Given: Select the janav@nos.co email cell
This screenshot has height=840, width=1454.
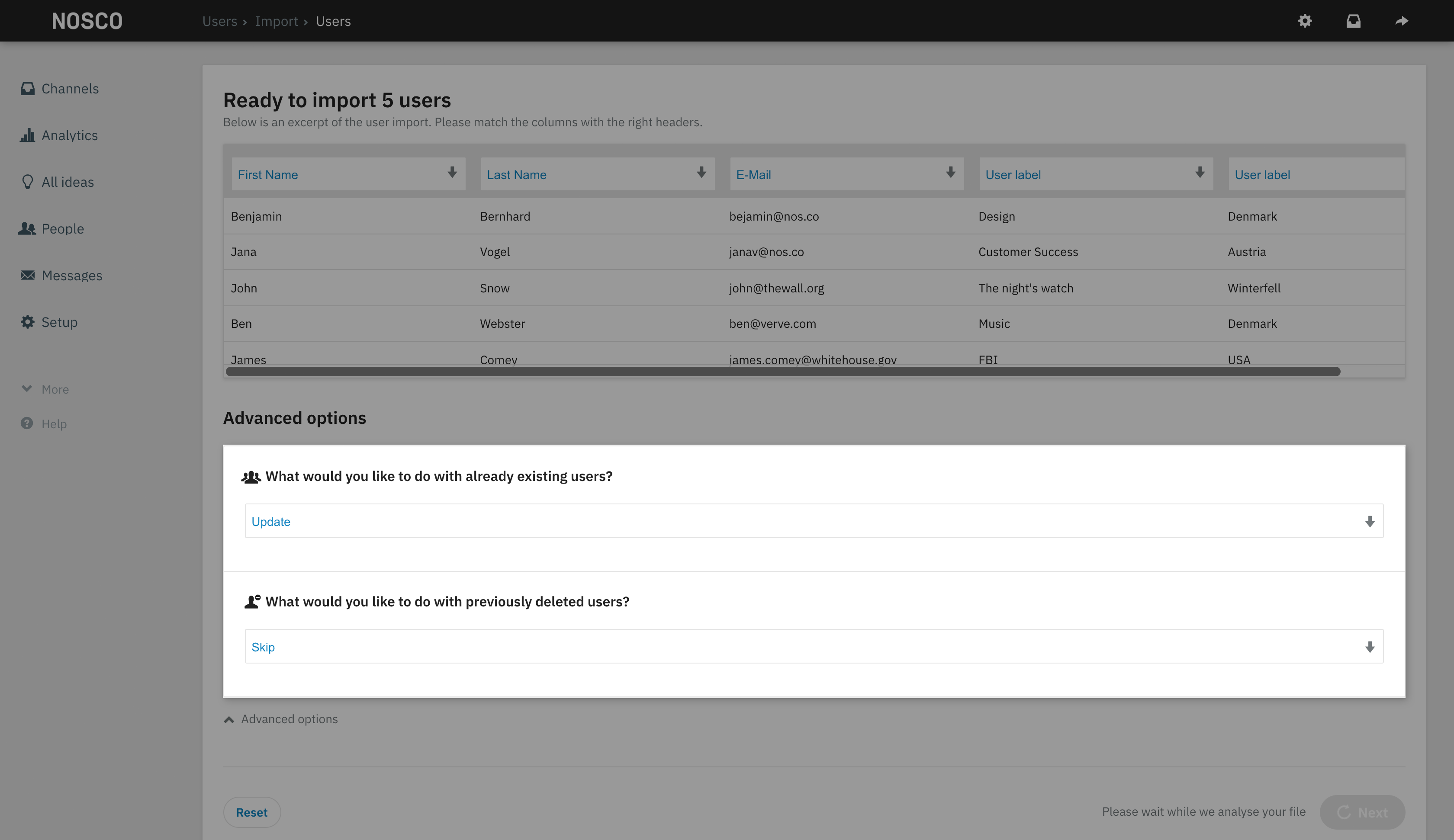Looking at the screenshot, I should point(766,252).
